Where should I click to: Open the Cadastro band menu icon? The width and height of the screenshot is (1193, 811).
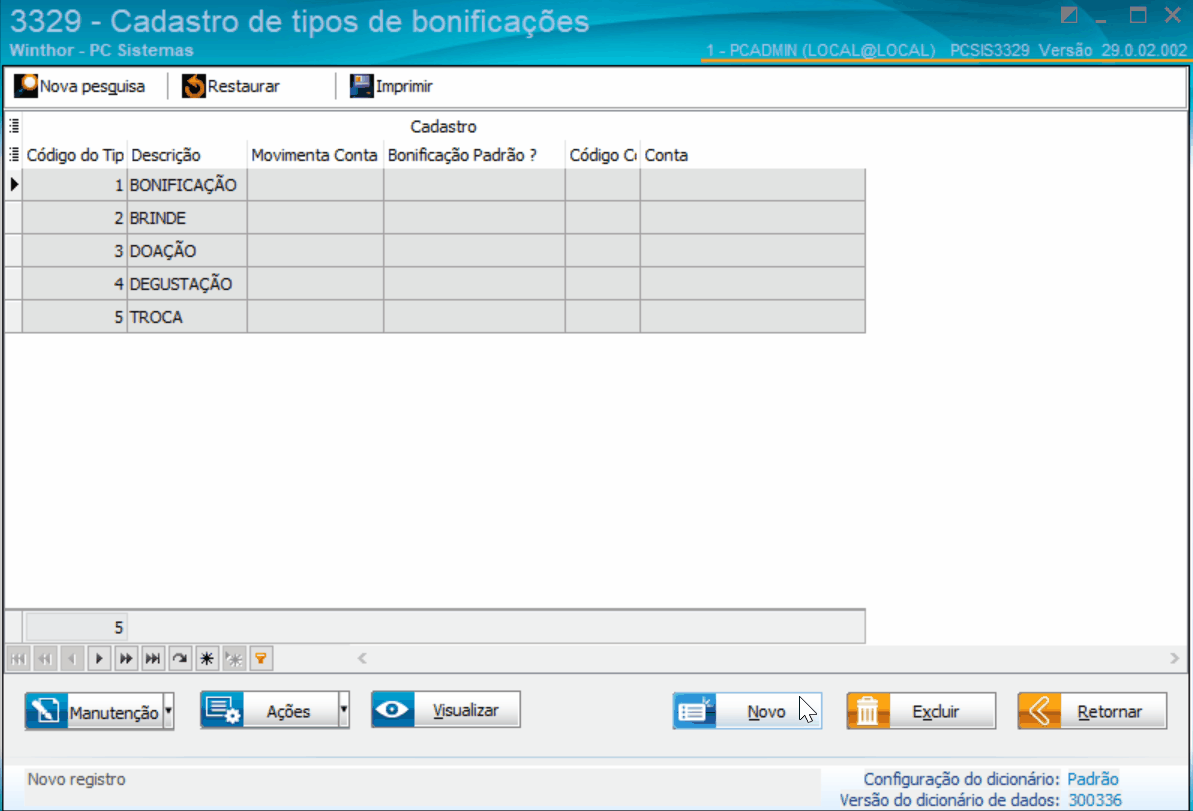click(x=14, y=126)
